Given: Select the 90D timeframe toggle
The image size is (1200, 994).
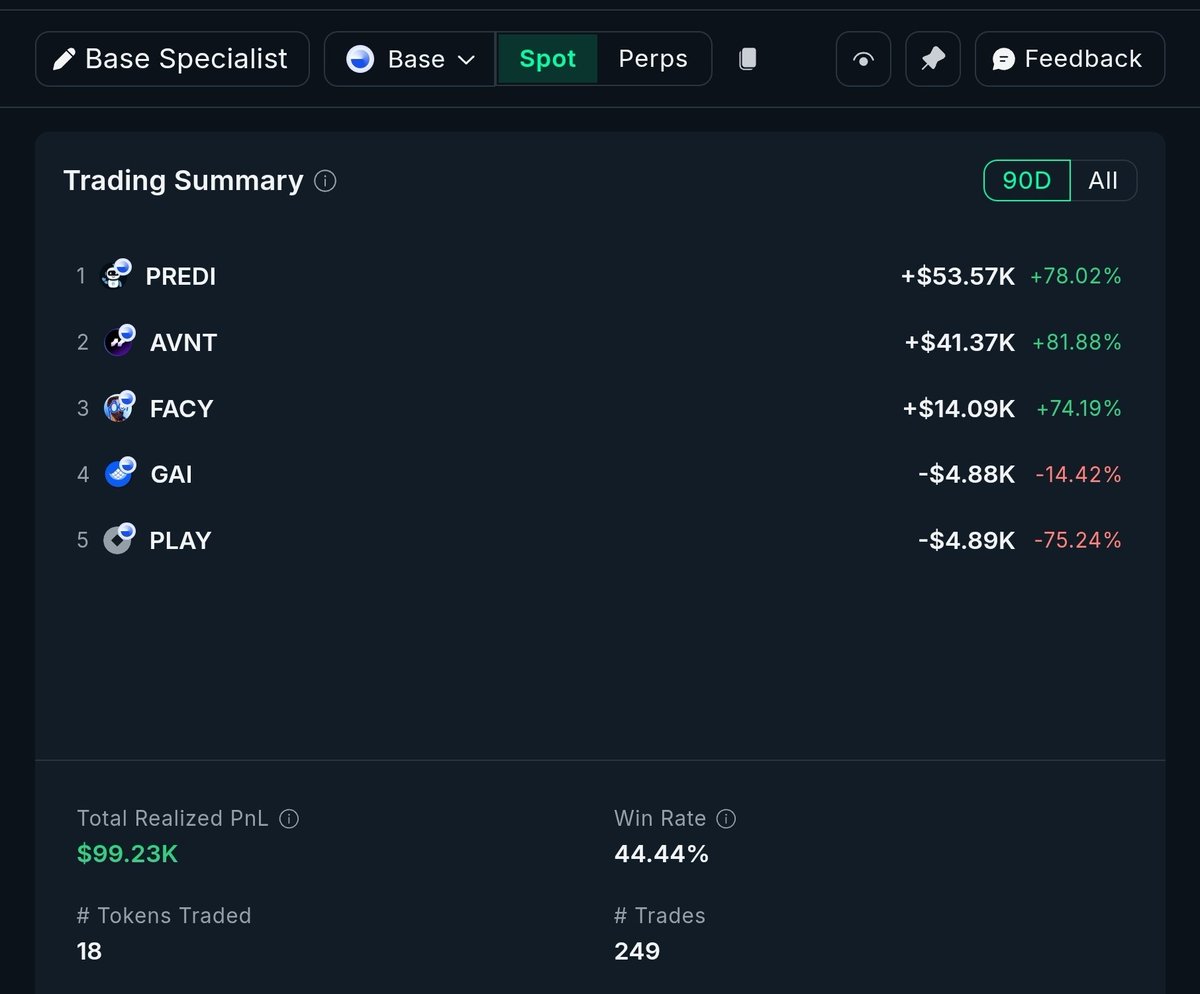Looking at the screenshot, I should pyautogui.click(x=1027, y=181).
